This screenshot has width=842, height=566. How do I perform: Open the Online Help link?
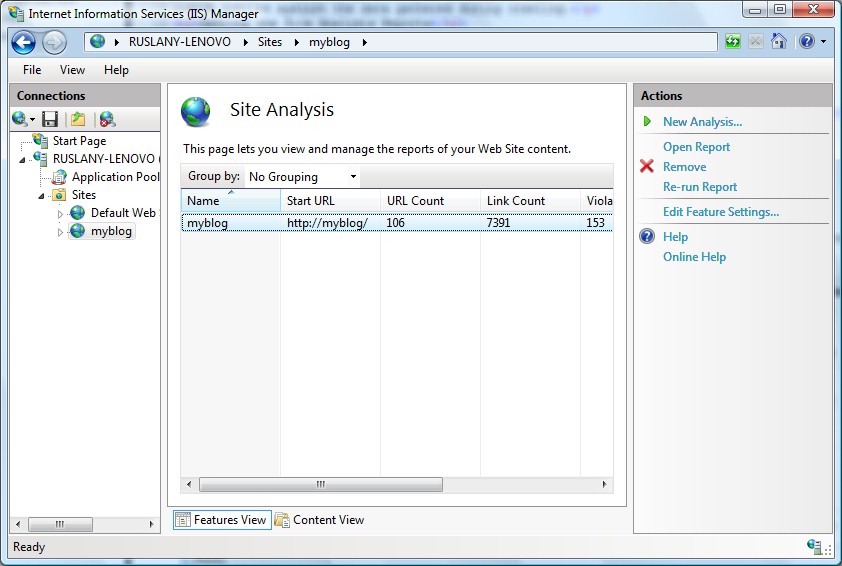click(x=694, y=257)
